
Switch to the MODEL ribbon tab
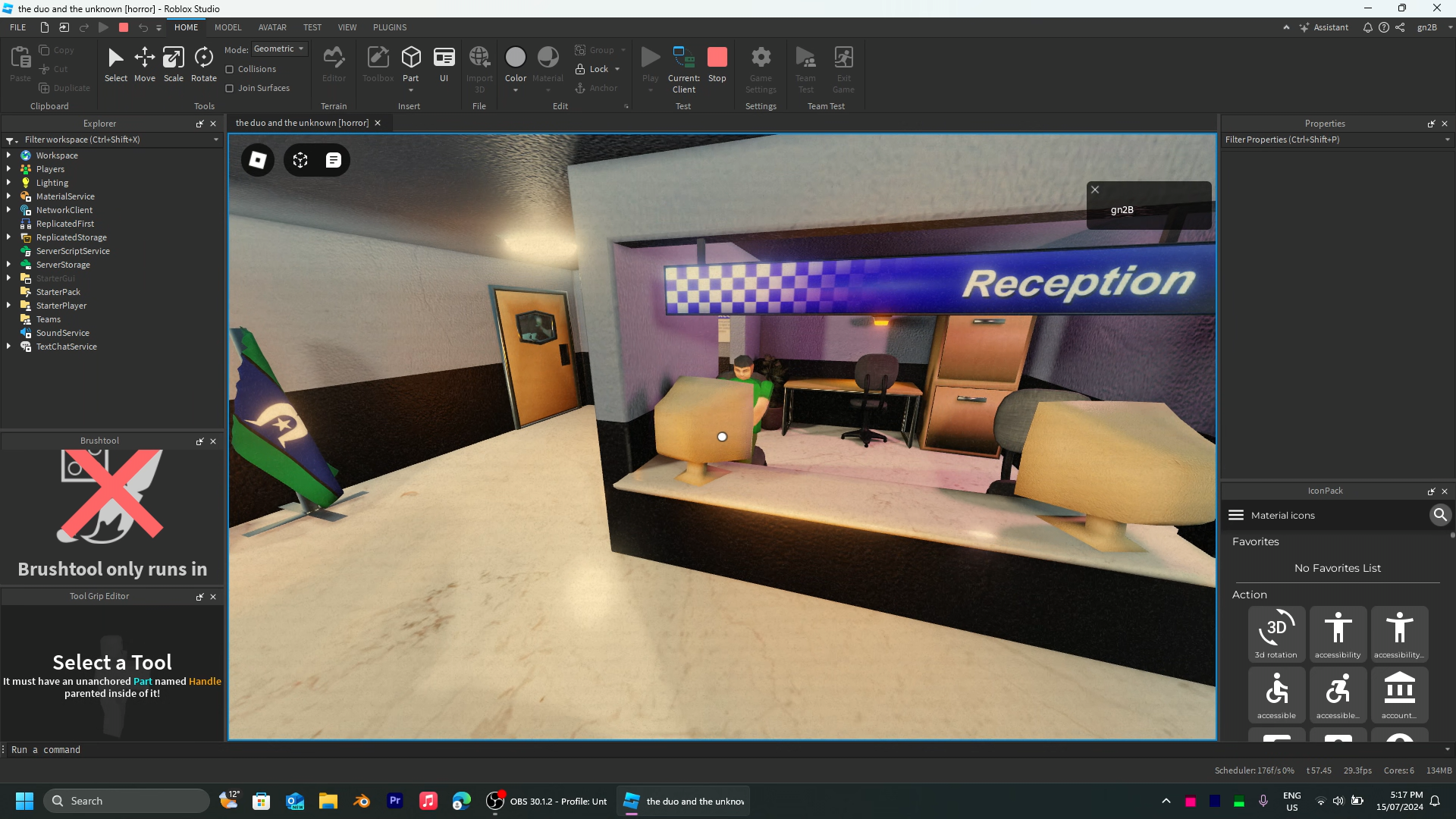[x=227, y=27]
